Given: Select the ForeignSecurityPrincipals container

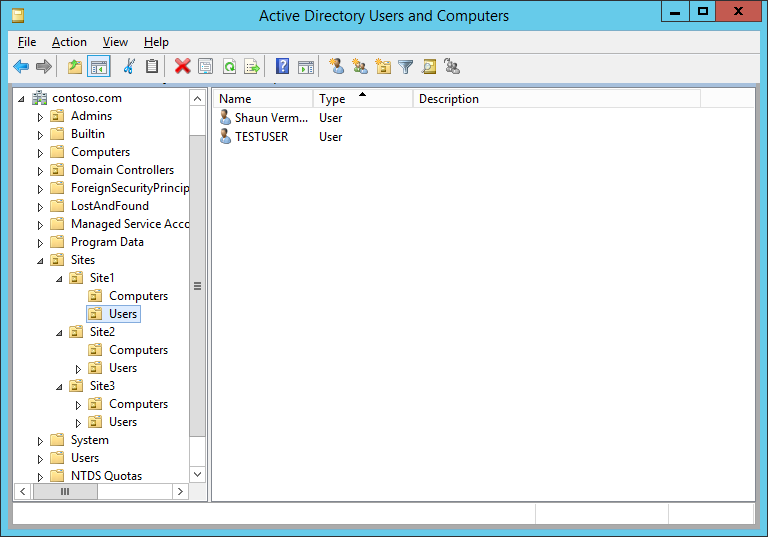Looking at the screenshot, I should point(130,188).
